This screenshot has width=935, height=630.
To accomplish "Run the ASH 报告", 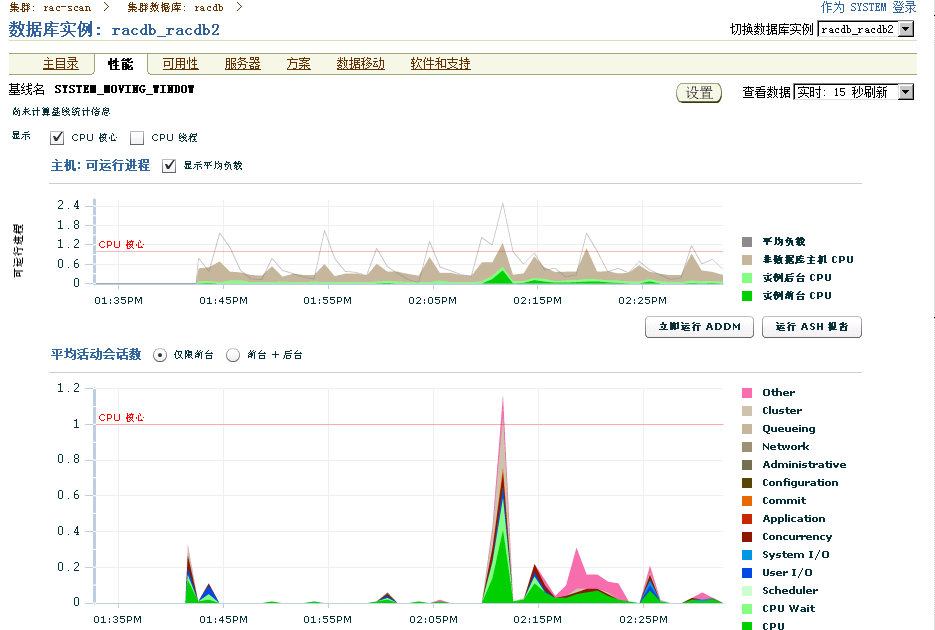I will click(x=811, y=327).
